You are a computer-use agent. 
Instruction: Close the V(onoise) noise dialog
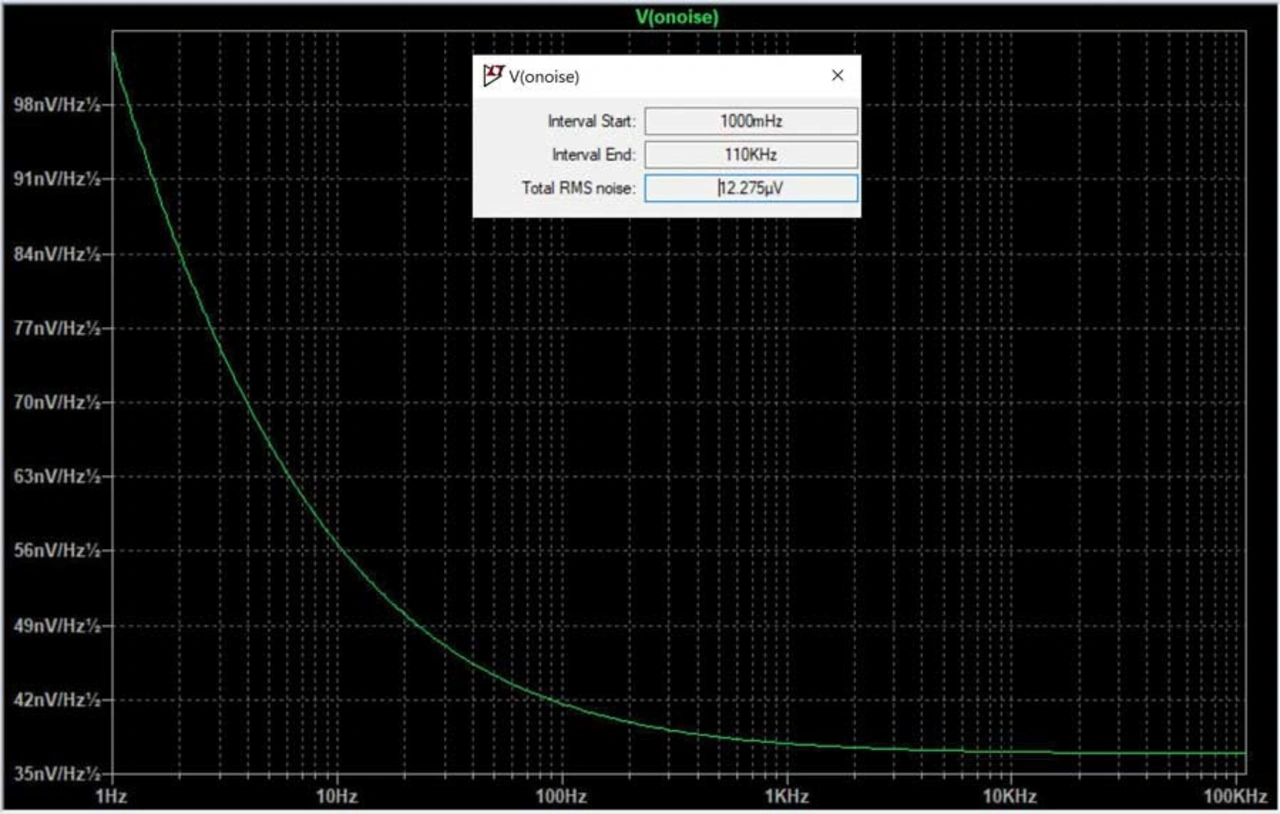pyautogui.click(x=837, y=76)
